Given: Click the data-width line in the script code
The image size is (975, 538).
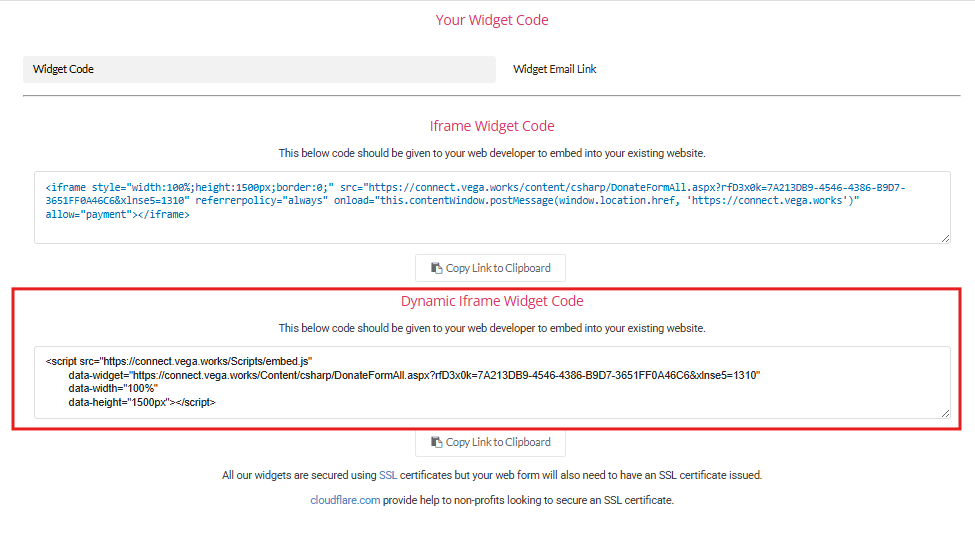Looking at the screenshot, I should [113, 389].
